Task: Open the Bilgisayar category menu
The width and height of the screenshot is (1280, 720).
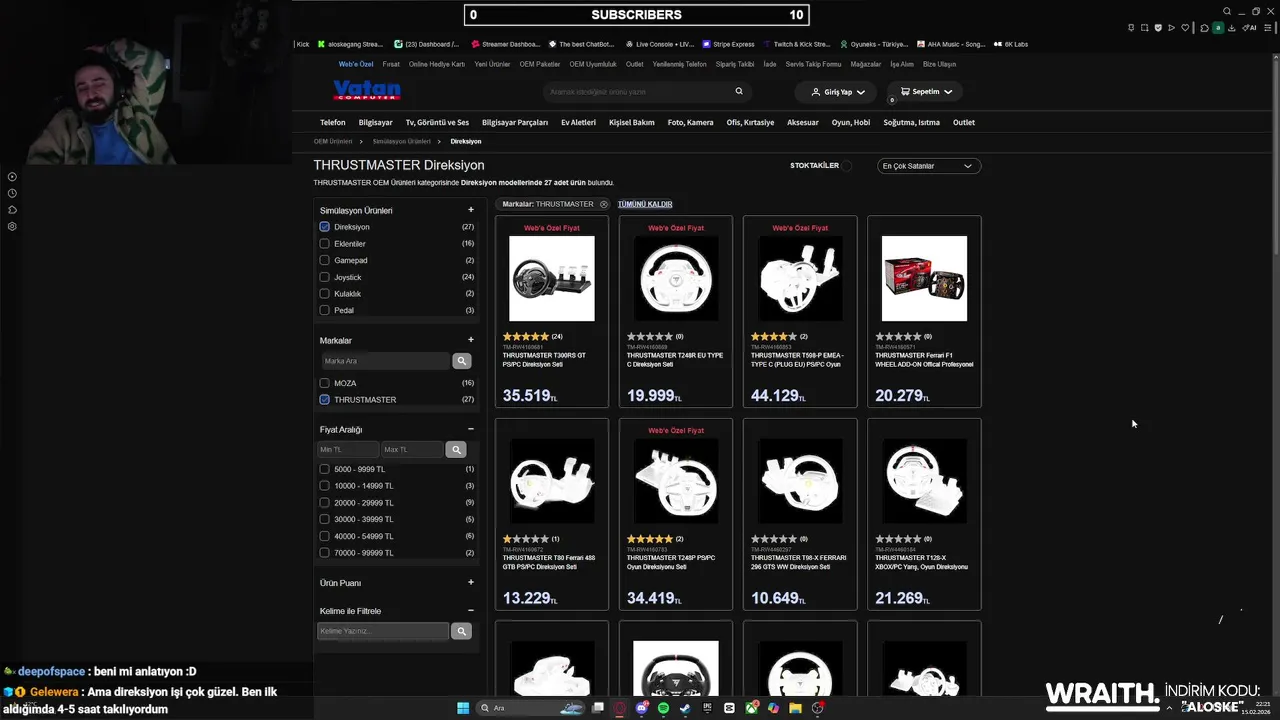Action: 375,122
